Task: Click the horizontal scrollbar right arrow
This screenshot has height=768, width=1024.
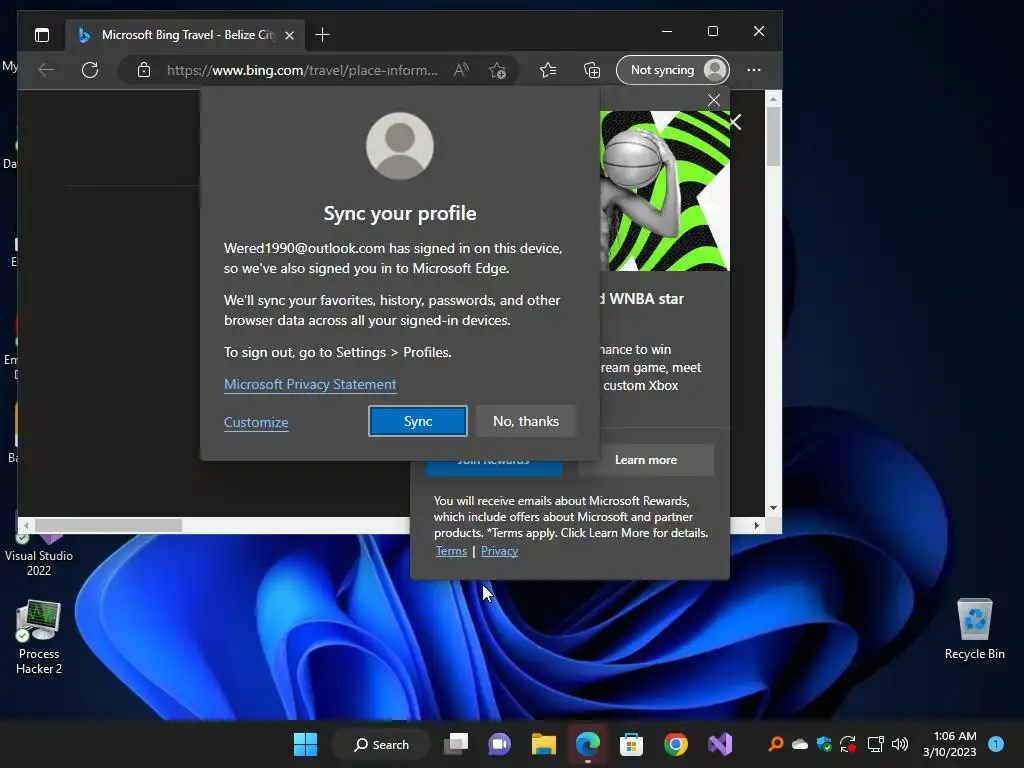Action: click(x=757, y=525)
